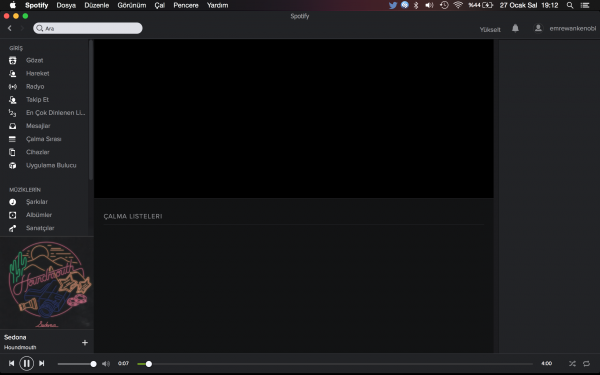
Task: Pause the current song
Action: (x=26, y=364)
